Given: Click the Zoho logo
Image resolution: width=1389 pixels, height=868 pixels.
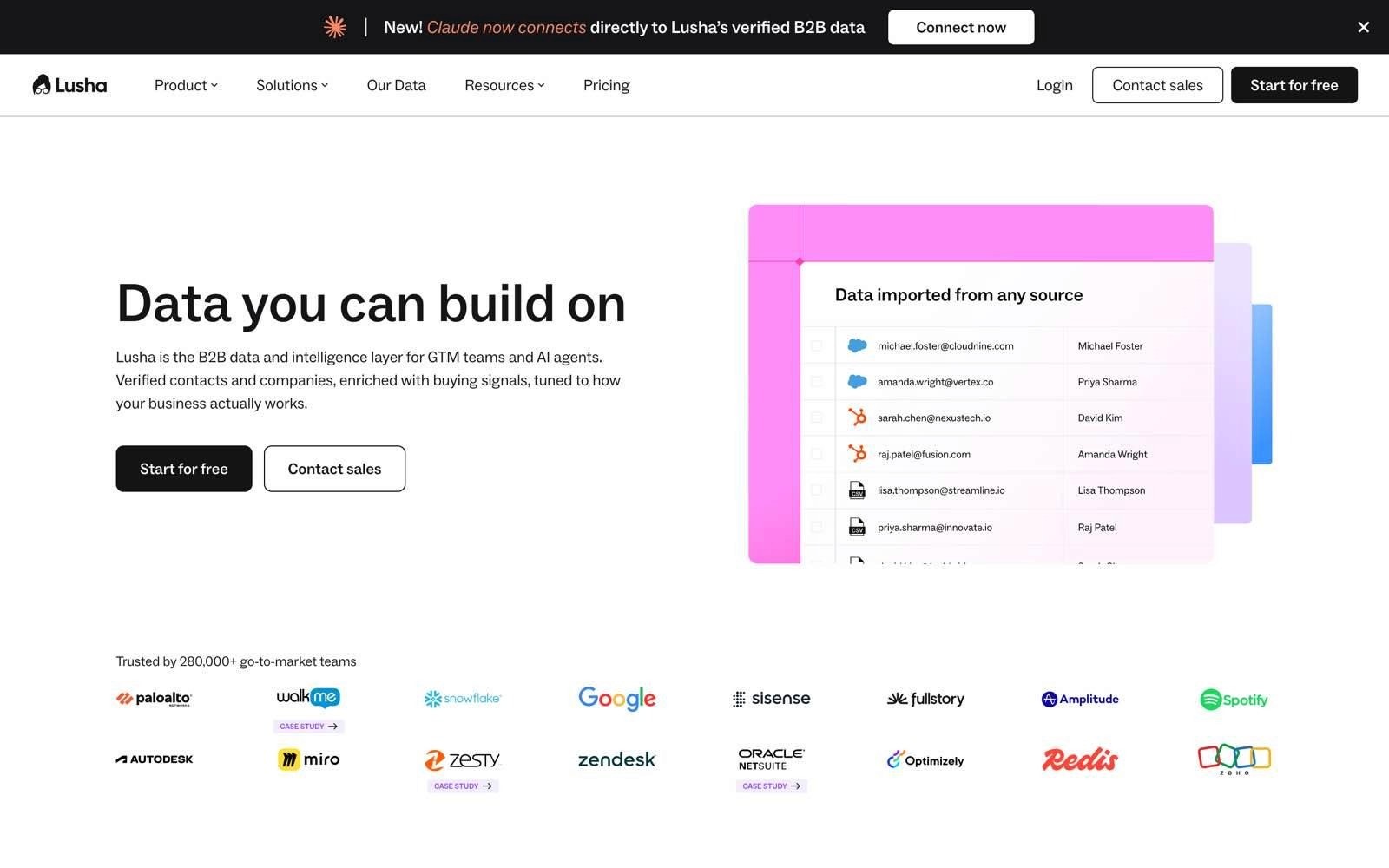Looking at the screenshot, I should (1234, 759).
